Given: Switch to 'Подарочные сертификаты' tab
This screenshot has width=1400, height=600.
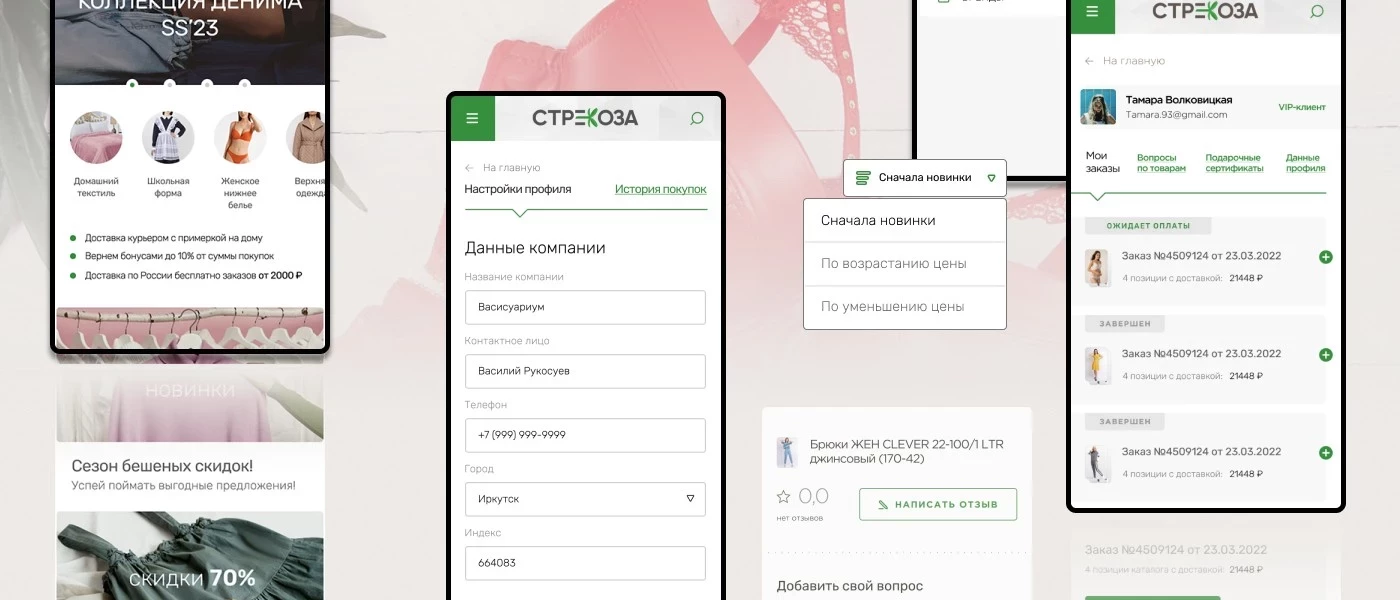Looking at the screenshot, I should [x=1234, y=163].
